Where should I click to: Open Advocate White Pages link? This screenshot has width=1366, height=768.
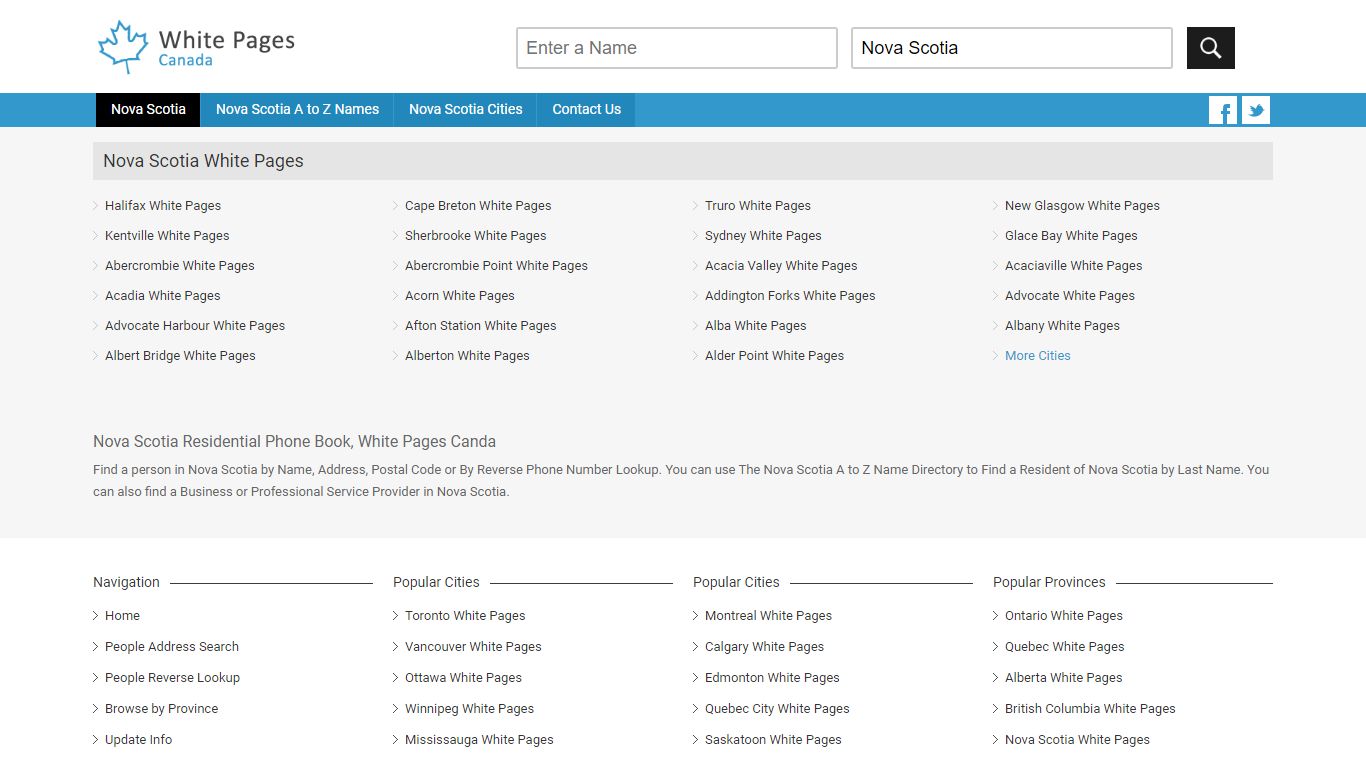click(x=1070, y=296)
